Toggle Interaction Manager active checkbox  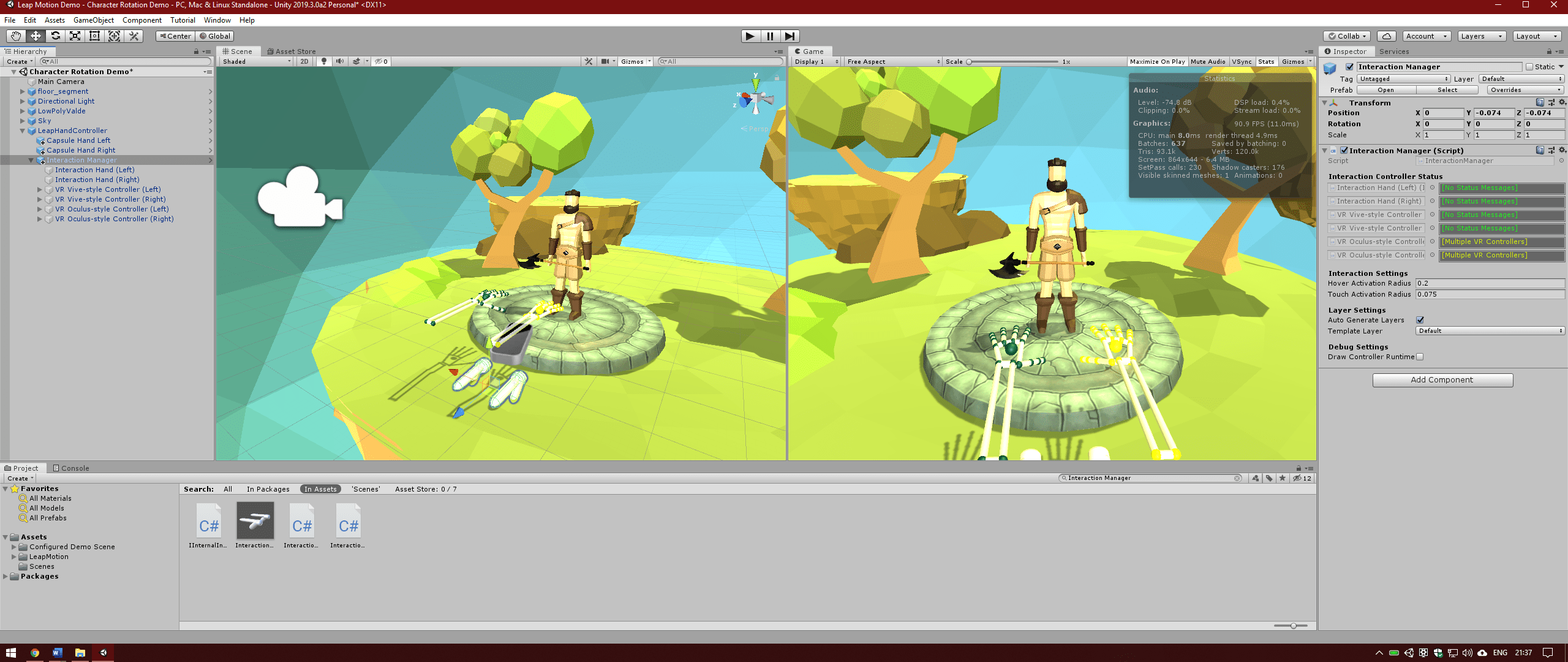(x=1349, y=67)
